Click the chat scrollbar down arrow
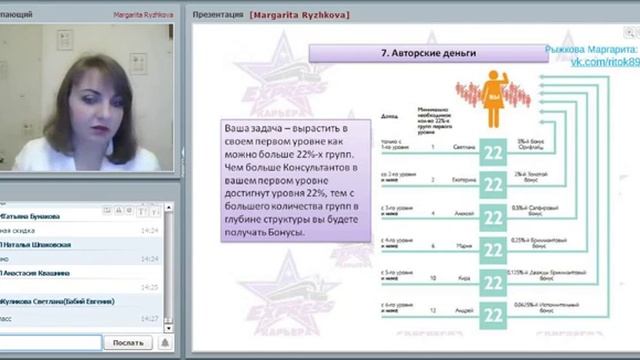The image size is (640, 360). pos(168,328)
